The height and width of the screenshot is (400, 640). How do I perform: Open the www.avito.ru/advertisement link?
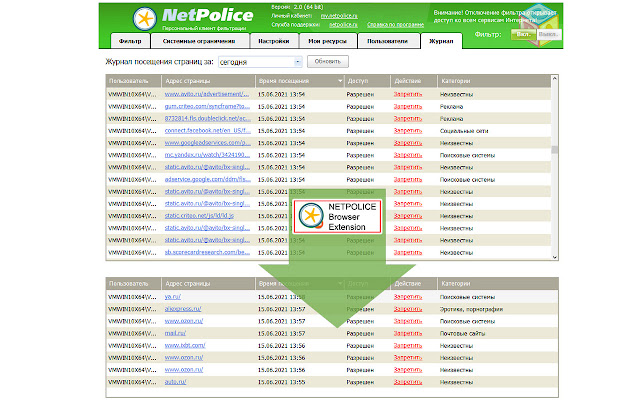(207, 94)
